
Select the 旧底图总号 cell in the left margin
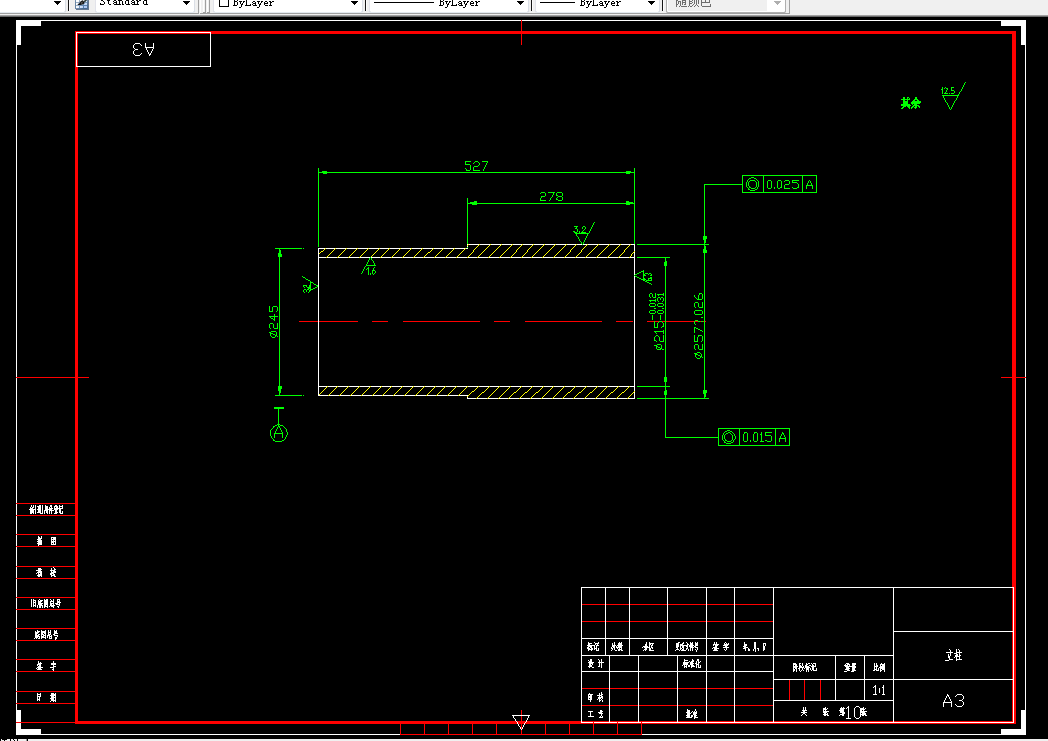(46, 603)
